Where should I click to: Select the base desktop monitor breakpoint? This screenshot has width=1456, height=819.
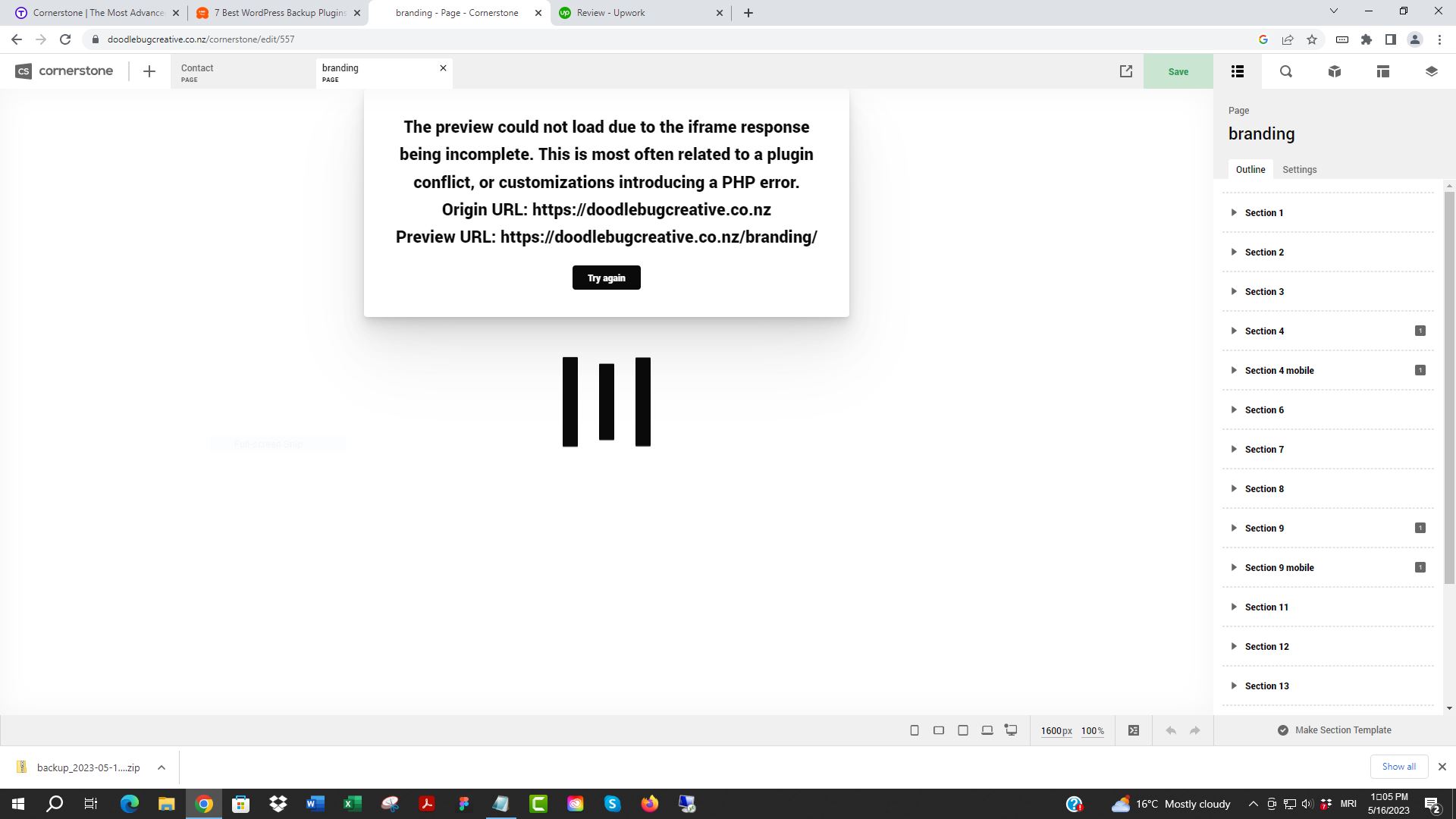point(1012,730)
